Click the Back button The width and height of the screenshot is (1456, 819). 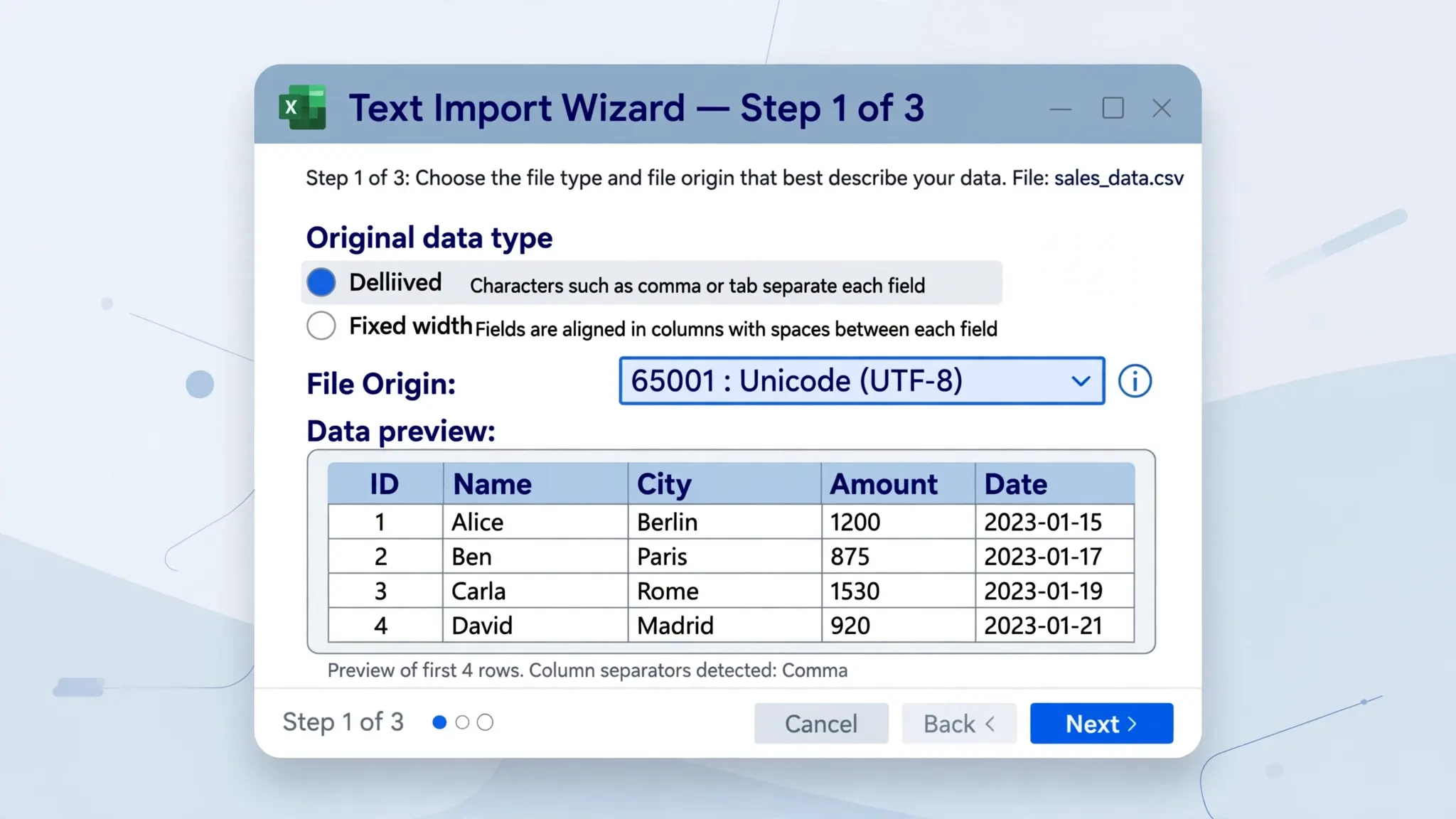pos(958,723)
